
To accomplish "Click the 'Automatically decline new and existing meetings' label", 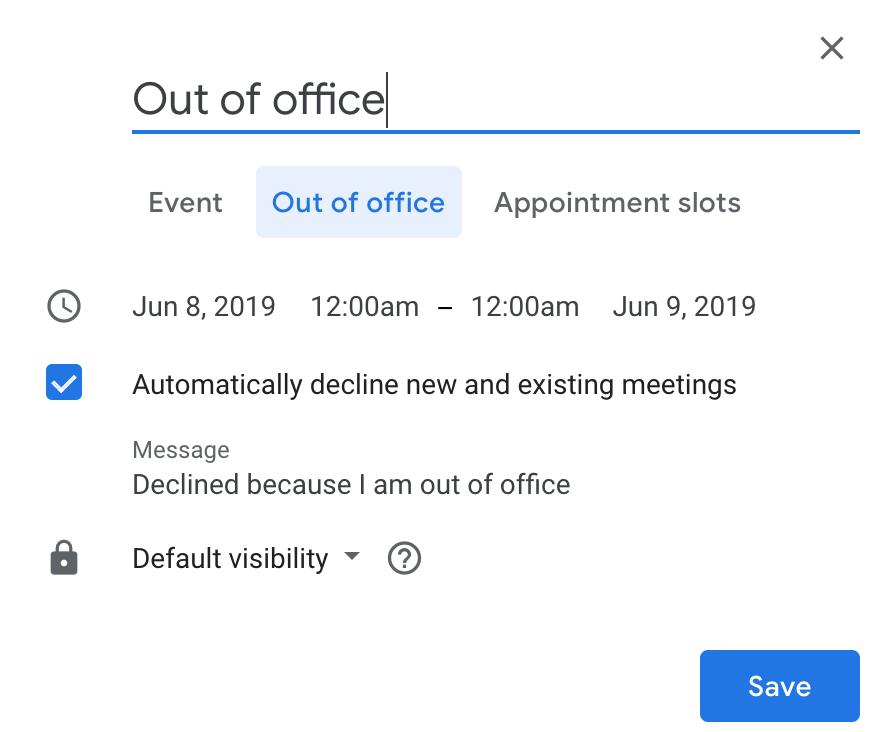I will click(434, 384).
